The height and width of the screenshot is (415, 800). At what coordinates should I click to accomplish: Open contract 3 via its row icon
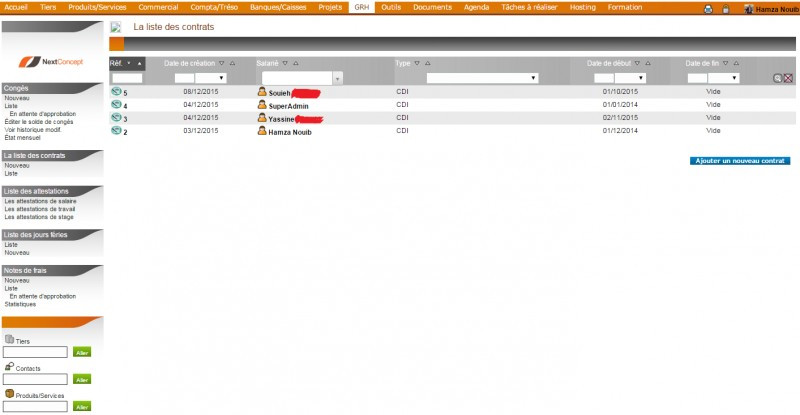coord(116,117)
